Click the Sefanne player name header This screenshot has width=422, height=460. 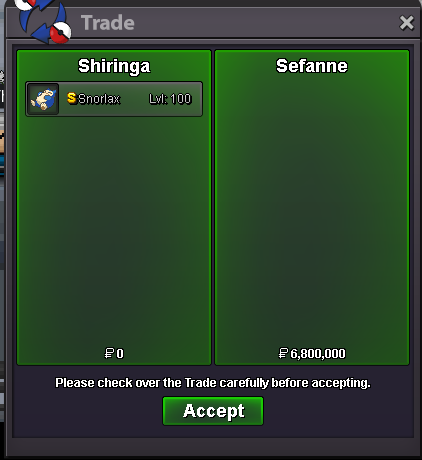point(312,66)
